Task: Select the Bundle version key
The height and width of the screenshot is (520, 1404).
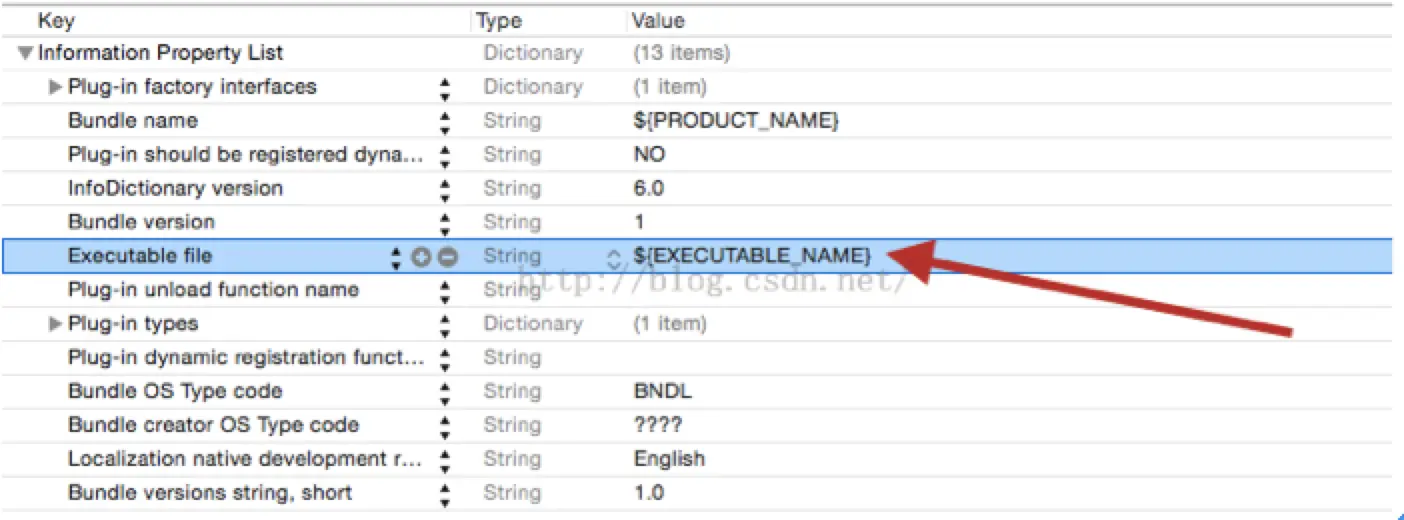Action: pos(141,222)
